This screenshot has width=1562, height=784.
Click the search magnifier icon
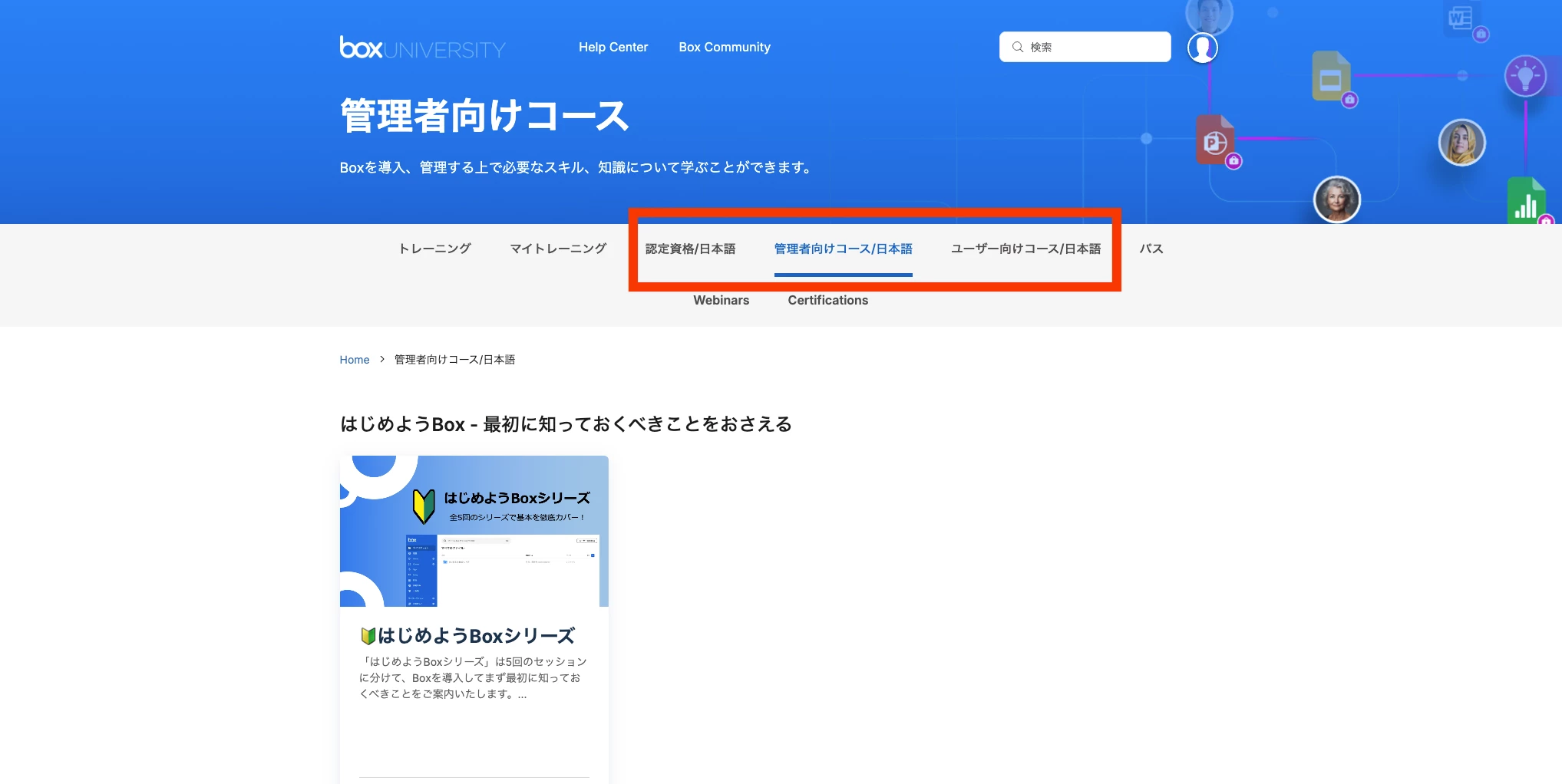click(1017, 47)
